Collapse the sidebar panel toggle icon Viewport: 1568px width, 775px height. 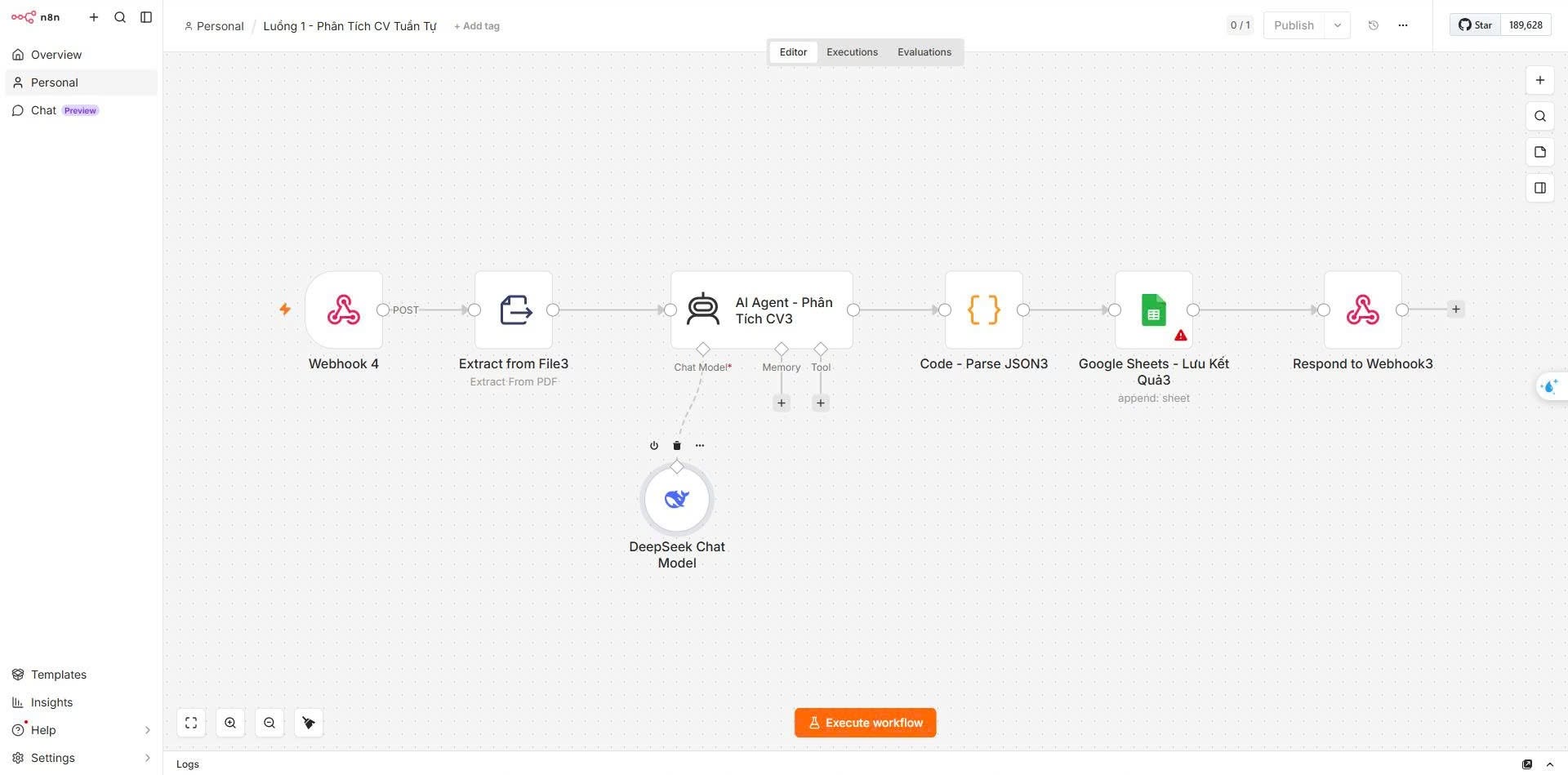[146, 17]
